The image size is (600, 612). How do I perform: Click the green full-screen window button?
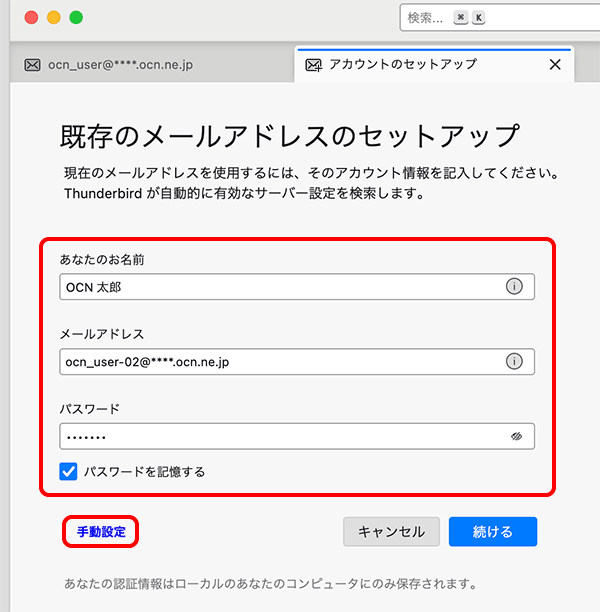tap(76, 18)
